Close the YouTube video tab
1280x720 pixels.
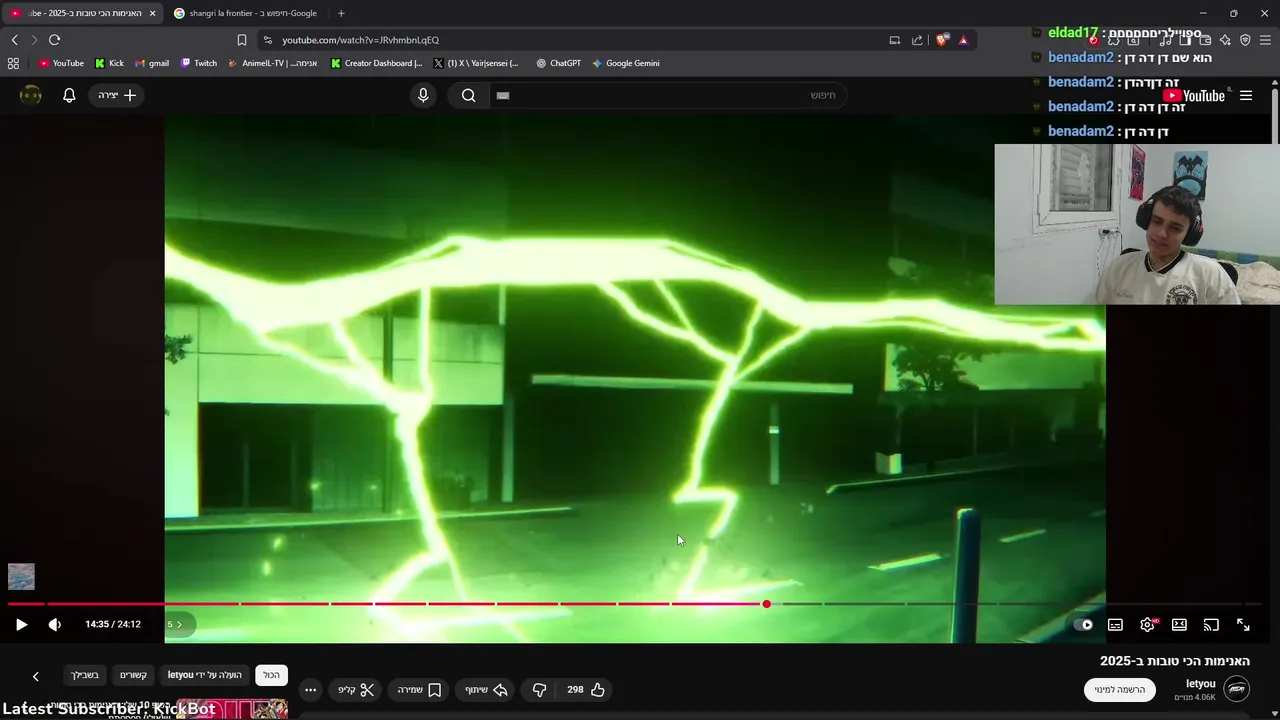point(153,13)
